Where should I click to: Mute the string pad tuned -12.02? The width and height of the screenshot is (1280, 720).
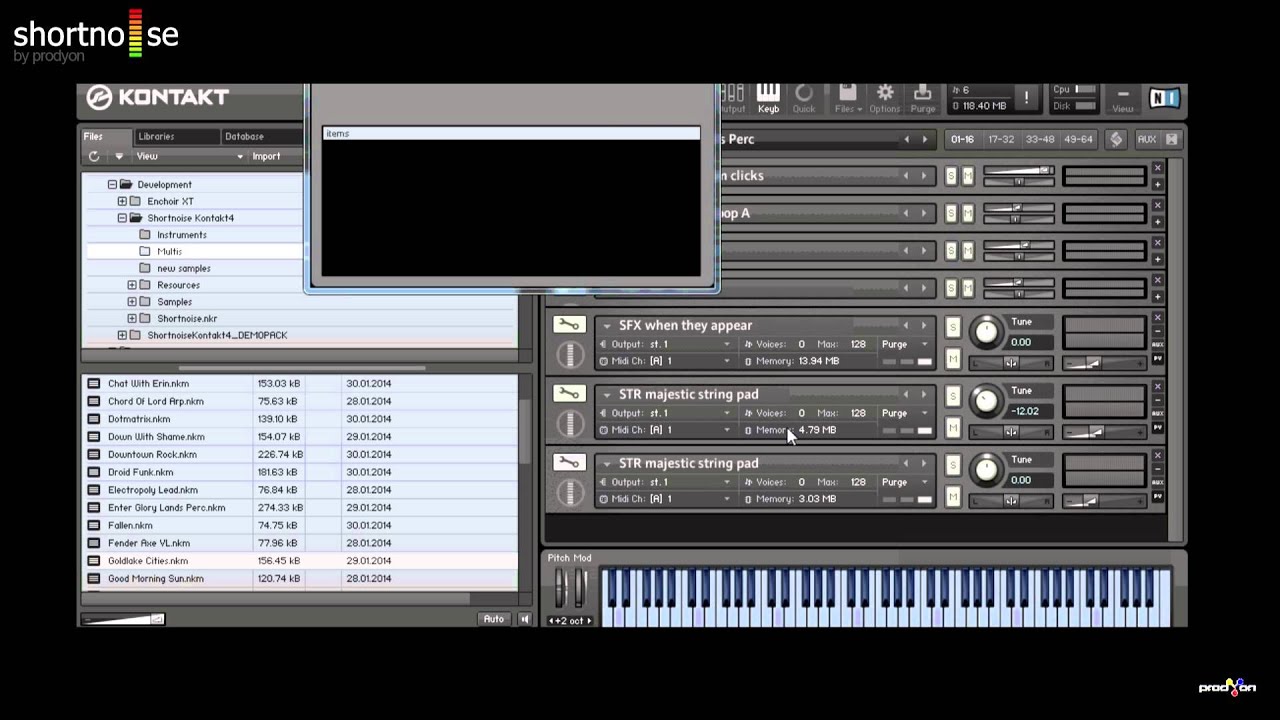point(952,428)
